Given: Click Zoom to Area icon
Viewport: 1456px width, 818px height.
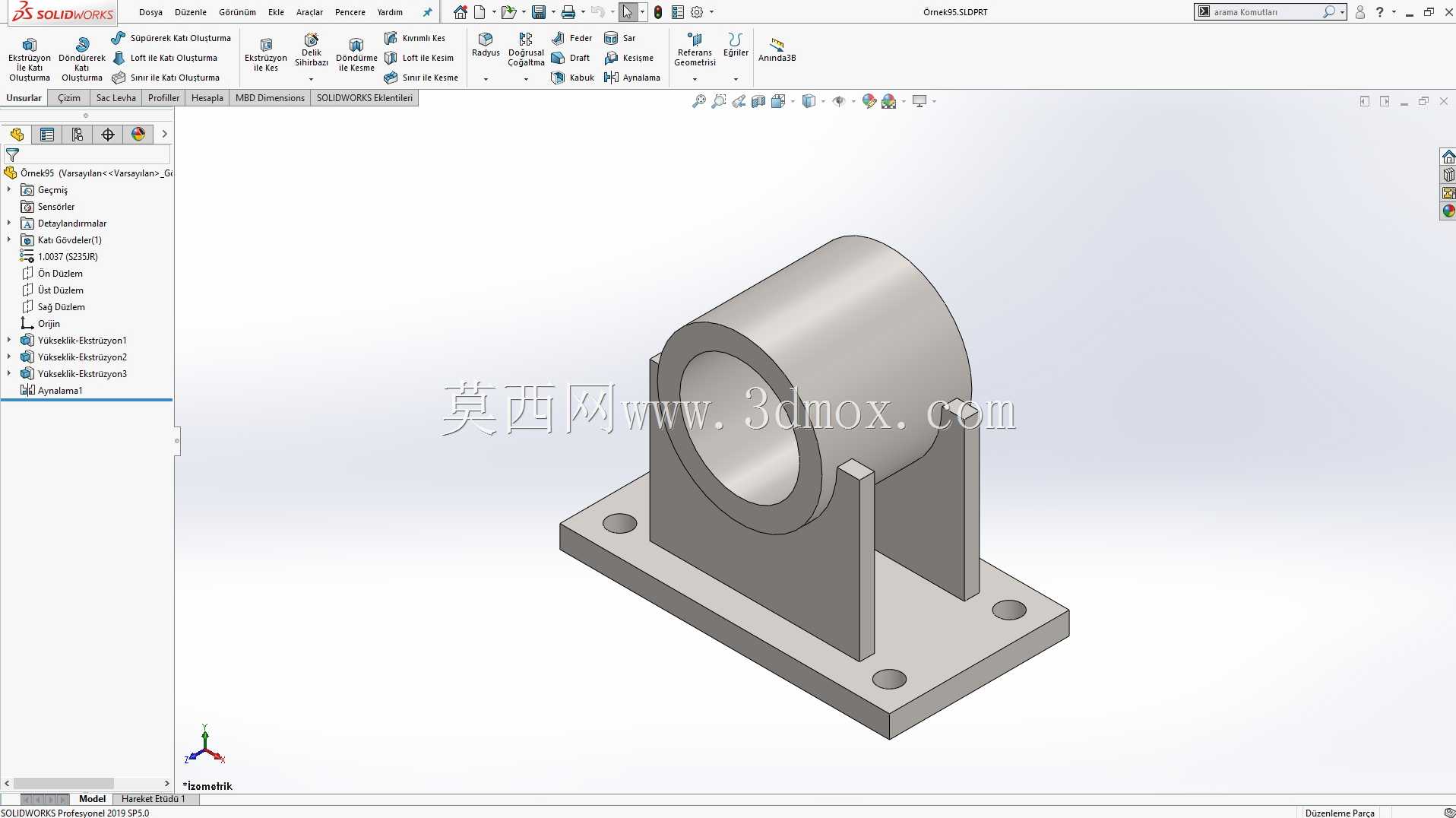Looking at the screenshot, I should 719,101.
